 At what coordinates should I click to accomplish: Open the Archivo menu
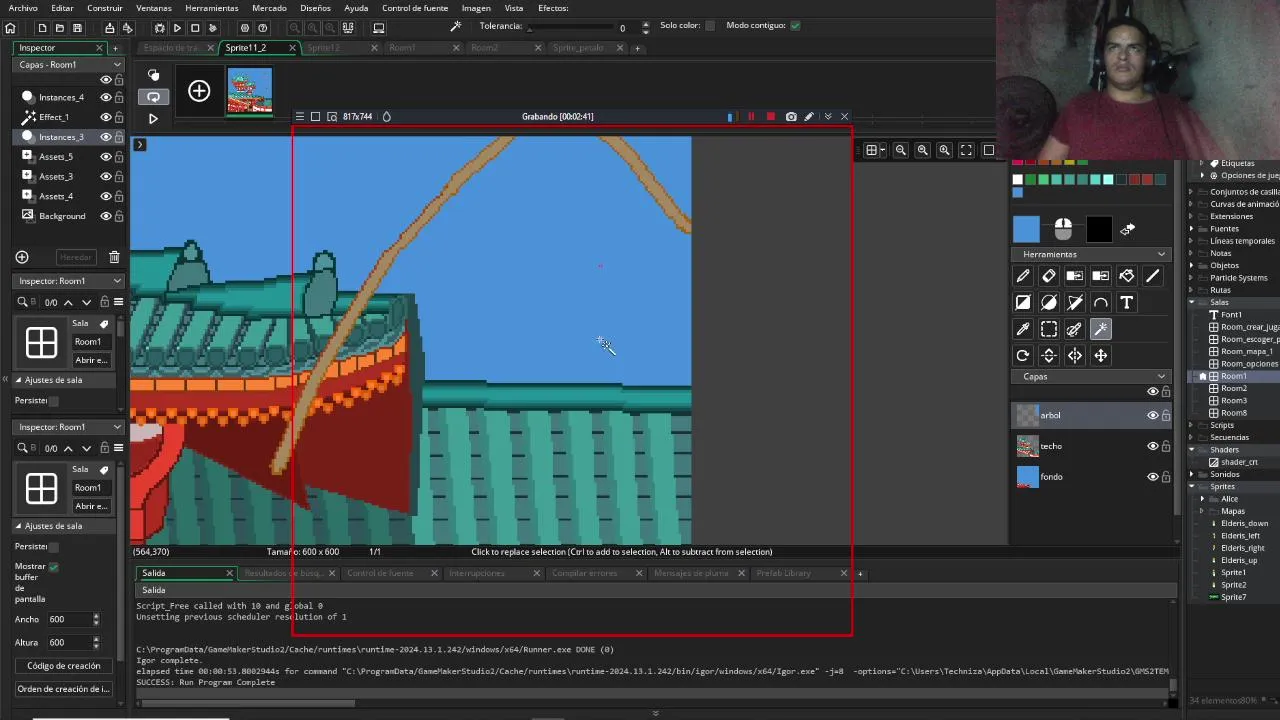coord(23,8)
